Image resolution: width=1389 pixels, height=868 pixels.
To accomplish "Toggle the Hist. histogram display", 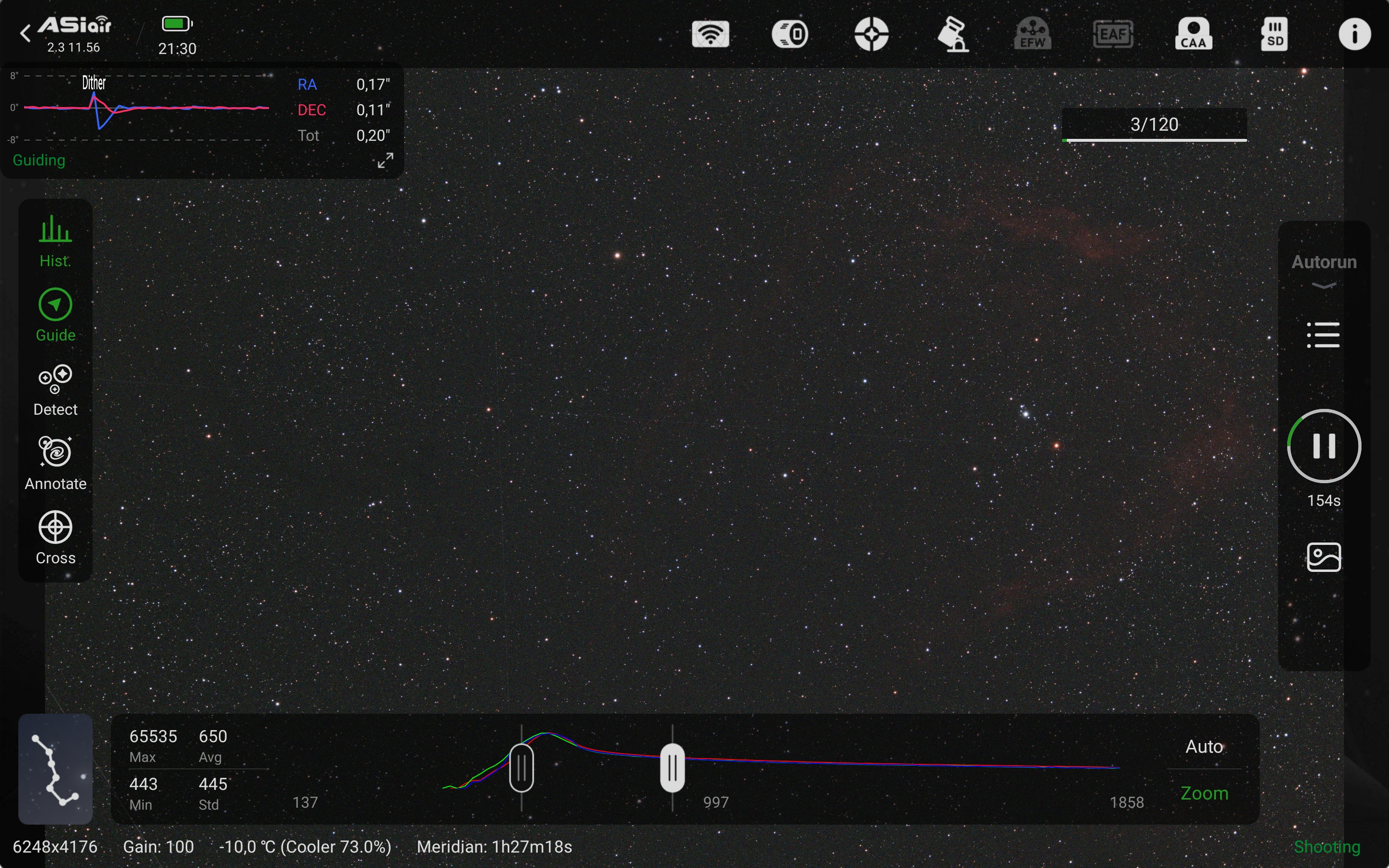I will pyautogui.click(x=55, y=241).
